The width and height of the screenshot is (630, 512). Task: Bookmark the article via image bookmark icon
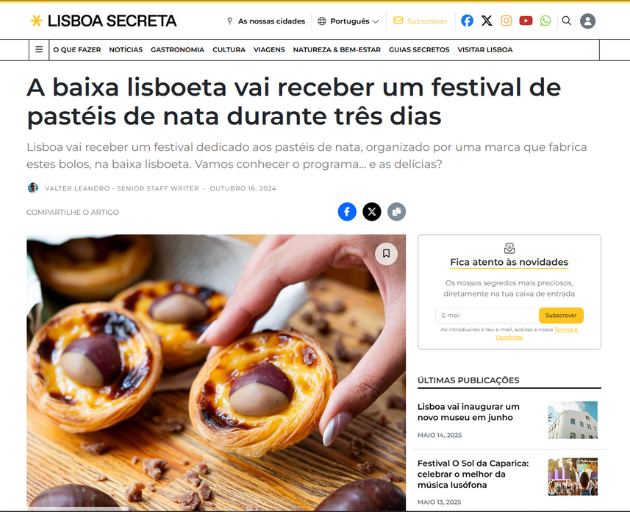tap(386, 254)
